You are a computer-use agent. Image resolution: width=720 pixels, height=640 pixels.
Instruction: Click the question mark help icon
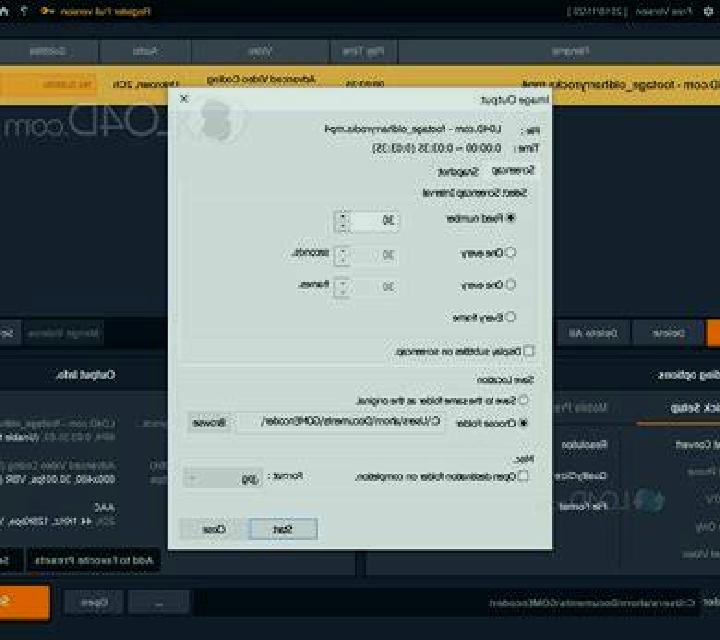click(x=24, y=11)
